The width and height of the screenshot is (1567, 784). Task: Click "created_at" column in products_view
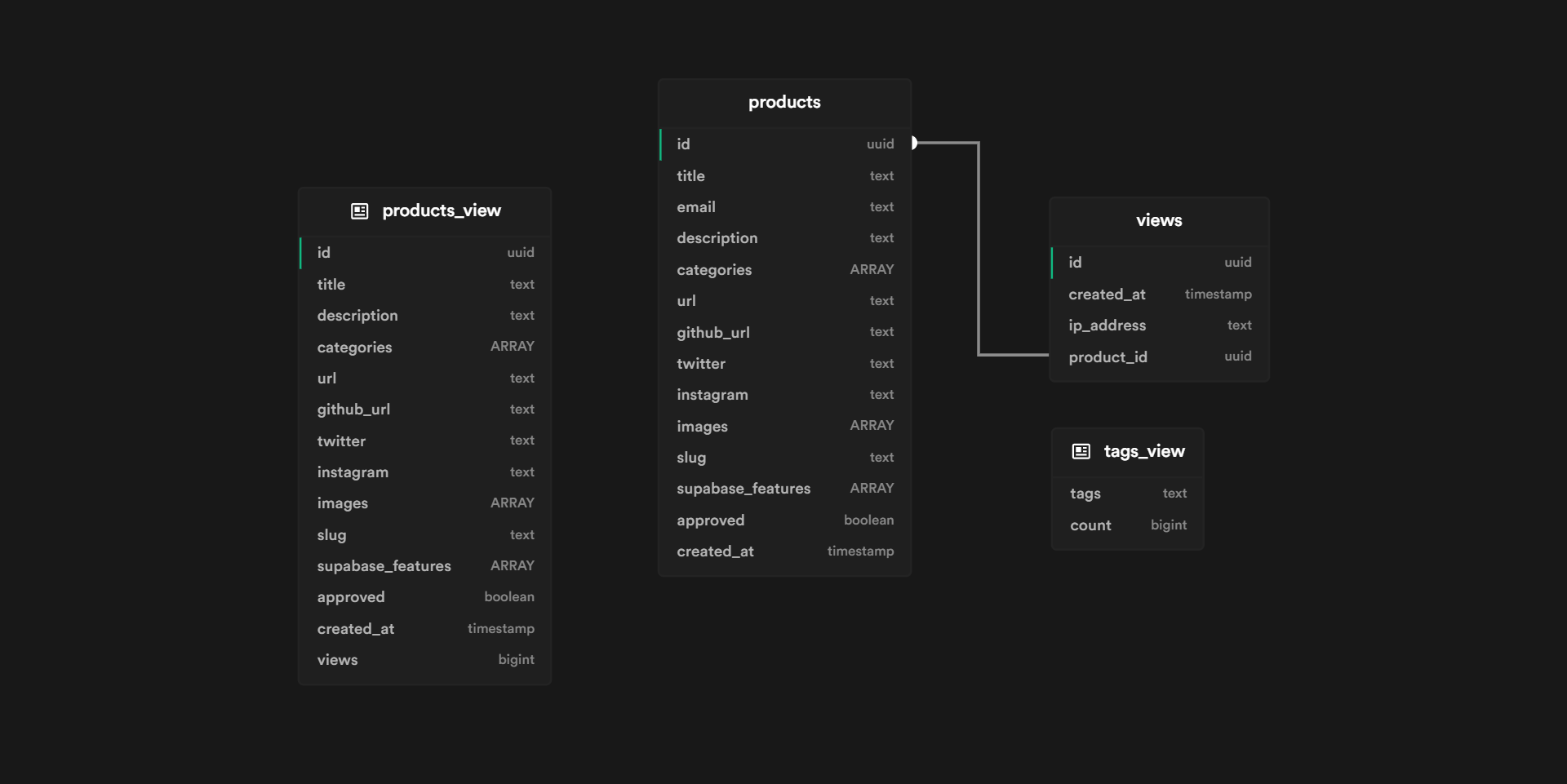[x=424, y=629]
